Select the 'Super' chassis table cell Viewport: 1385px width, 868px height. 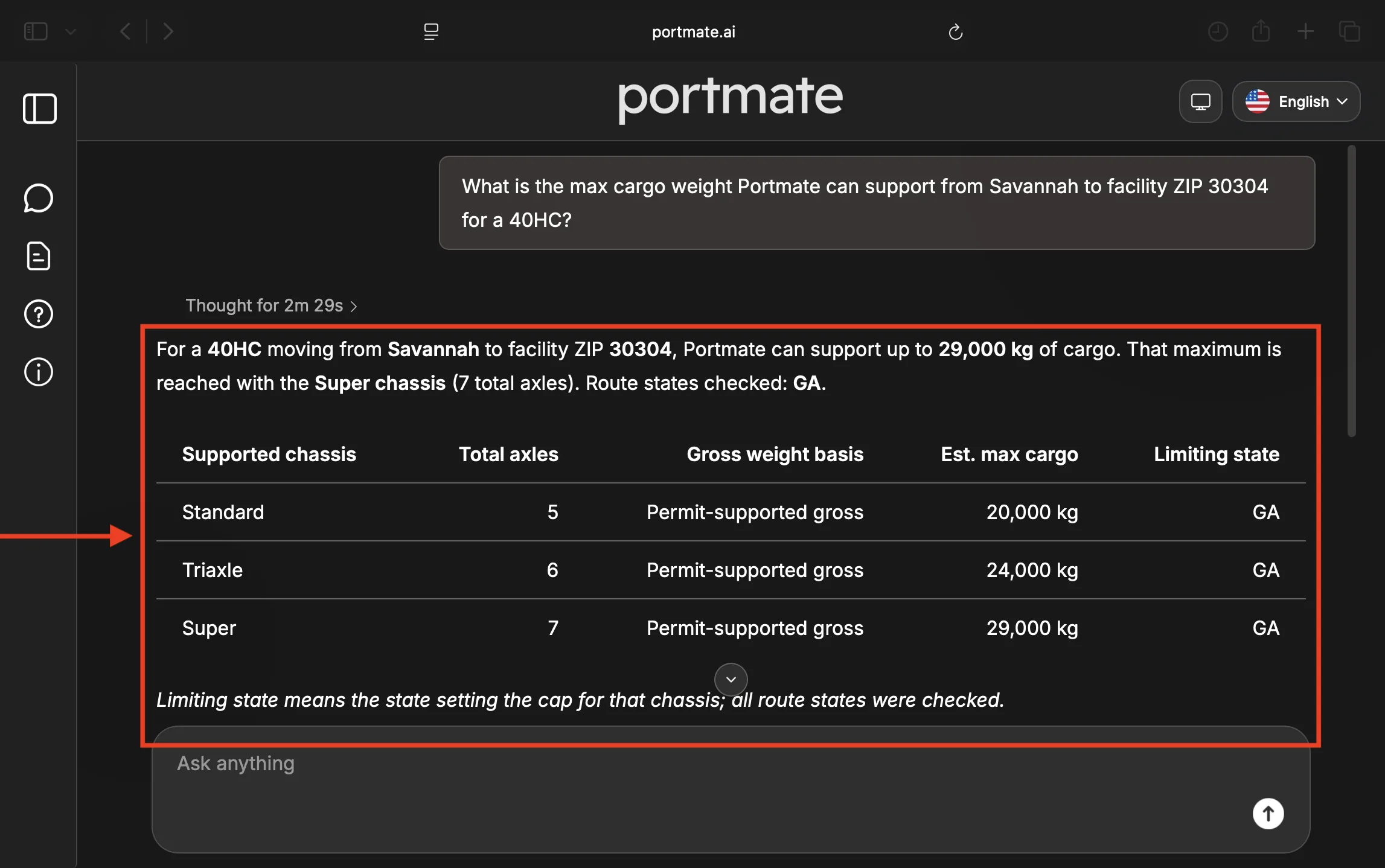point(209,628)
